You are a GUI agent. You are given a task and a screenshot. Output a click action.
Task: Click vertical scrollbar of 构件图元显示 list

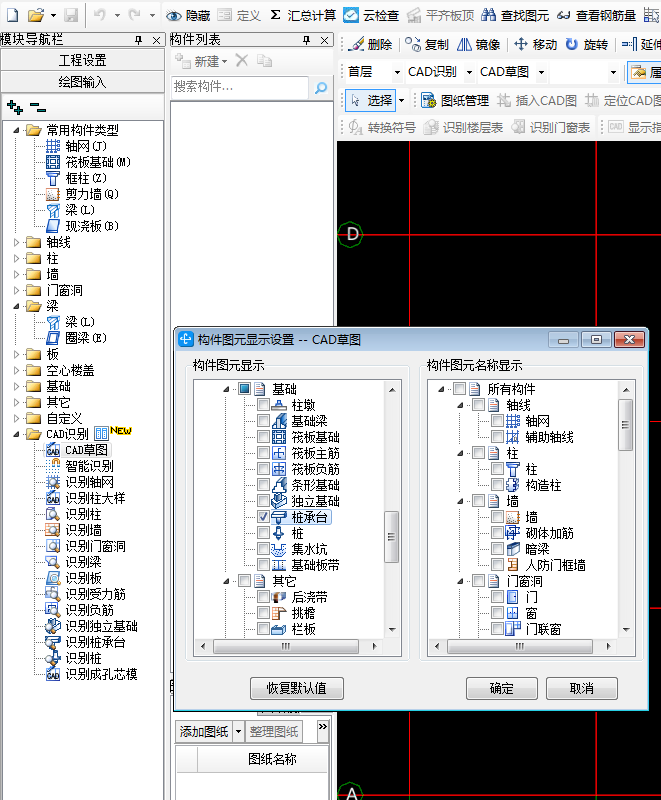(x=392, y=537)
